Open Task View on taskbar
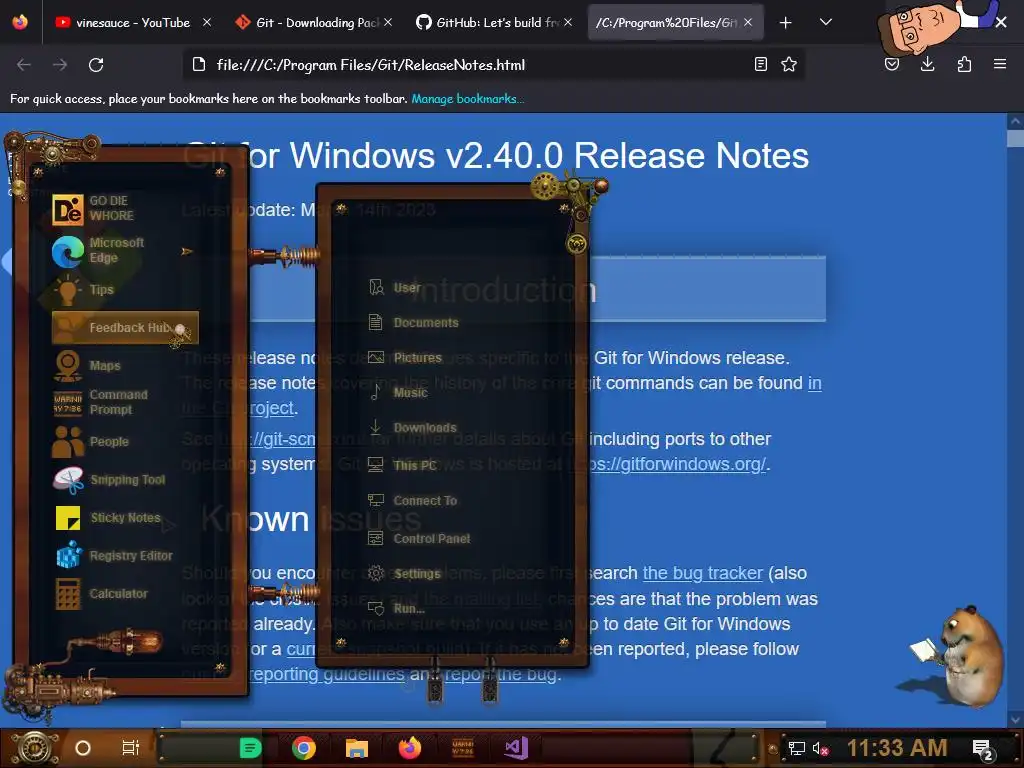The height and width of the screenshot is (768, 1024). pyautogui.click(x=131, y=748)
